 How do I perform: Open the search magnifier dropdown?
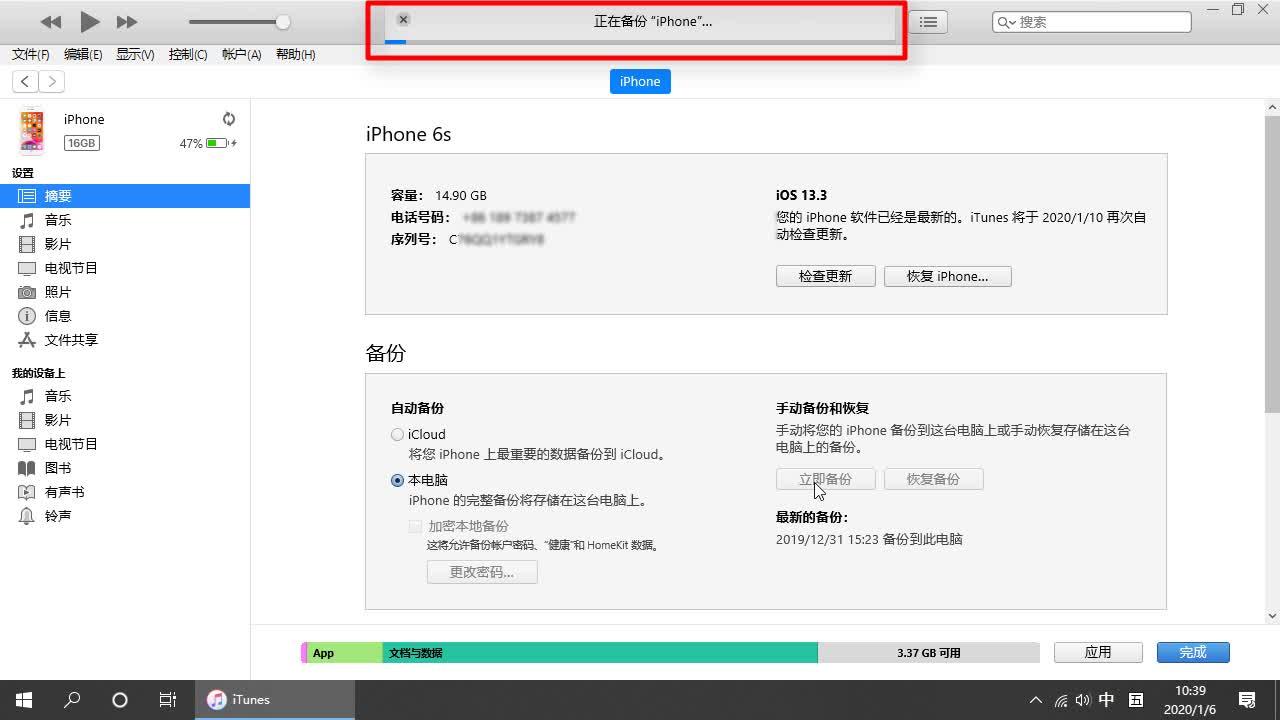point(1006,22)
